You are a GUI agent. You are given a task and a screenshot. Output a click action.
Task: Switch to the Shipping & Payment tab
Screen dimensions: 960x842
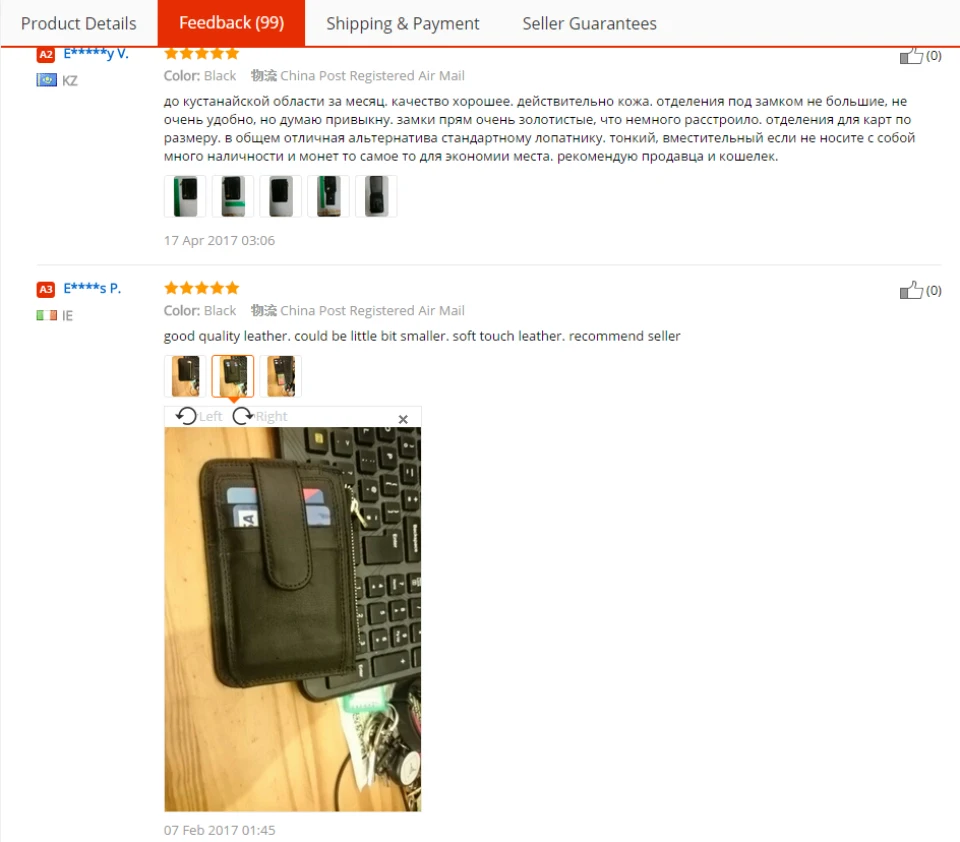tap(403, 23)
